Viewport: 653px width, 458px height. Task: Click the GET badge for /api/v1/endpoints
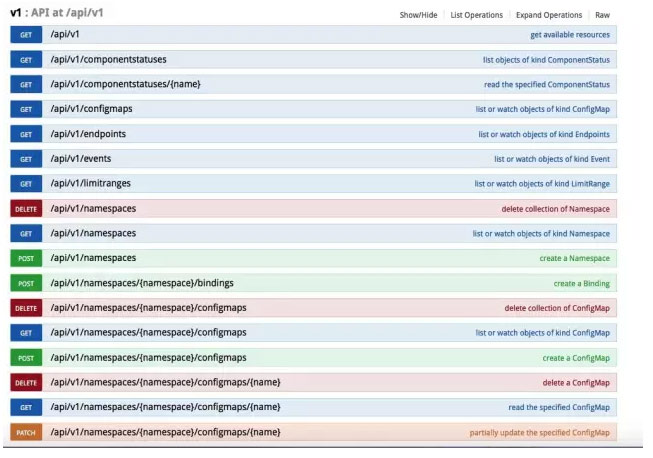click(x=26, y=134)
